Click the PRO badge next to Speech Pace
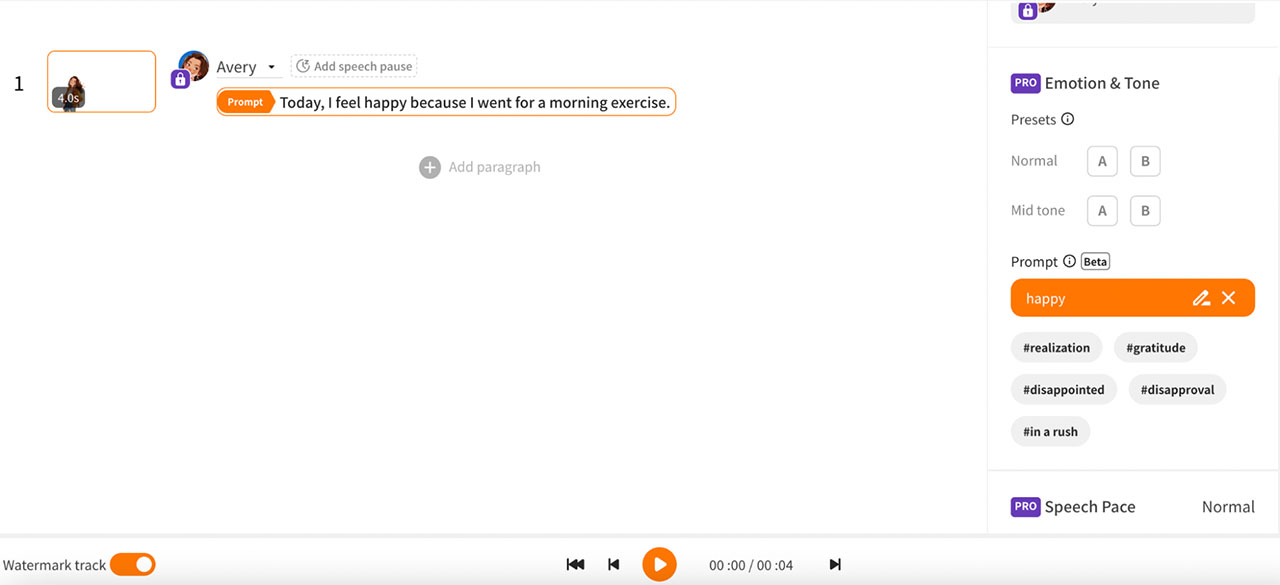The width and height of the screenshot is (1280, 585). tap(1025, 507)
